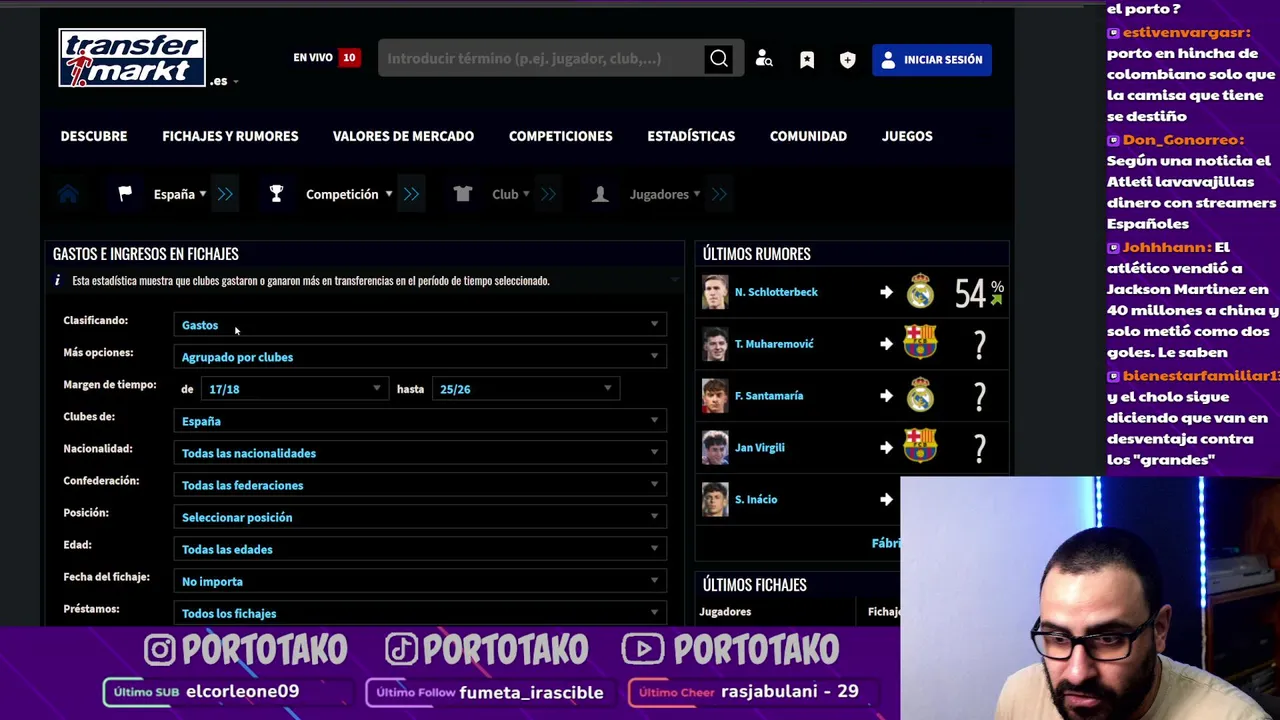
Task: Click Real Madrid crest in Santamaría row
Action: click(x=920, y=395)
